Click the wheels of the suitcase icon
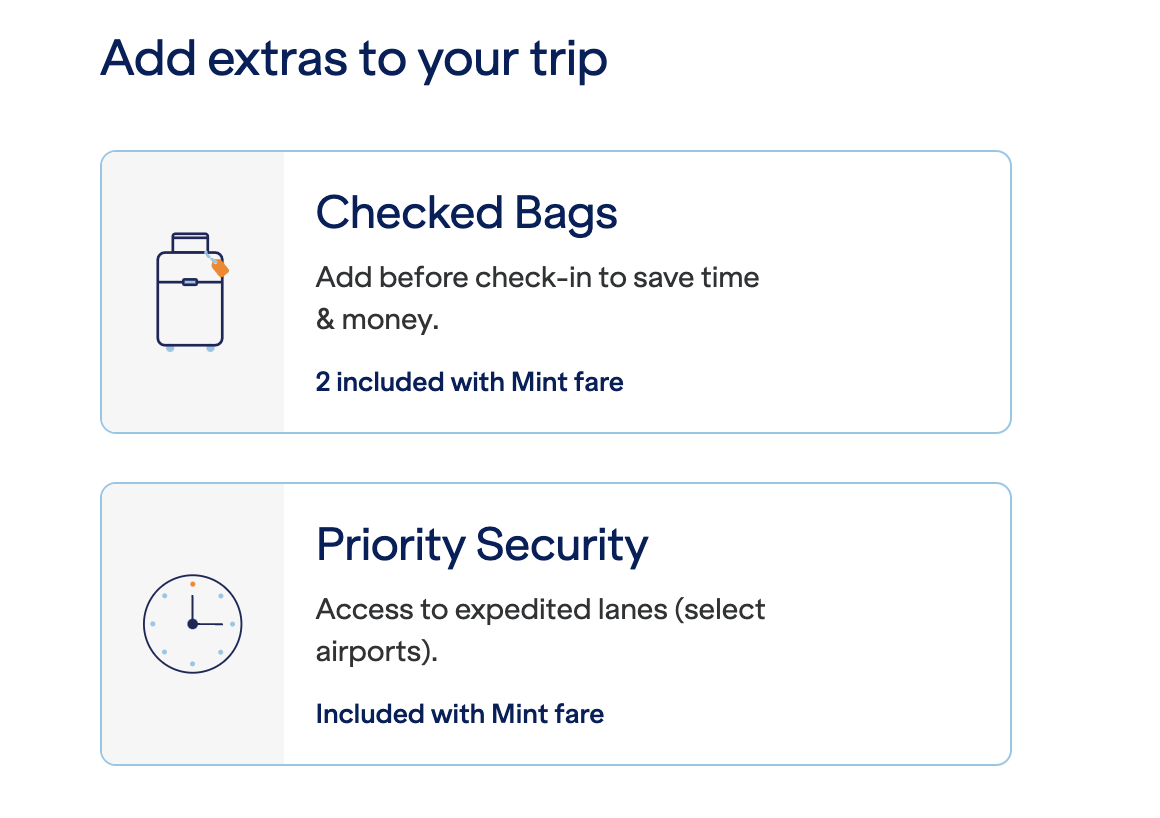This screenshot has width=1160, height=818. pos(190,348)
